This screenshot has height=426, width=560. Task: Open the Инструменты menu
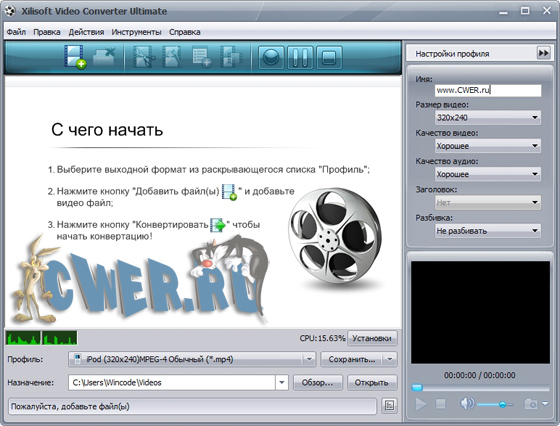[136, 32]
